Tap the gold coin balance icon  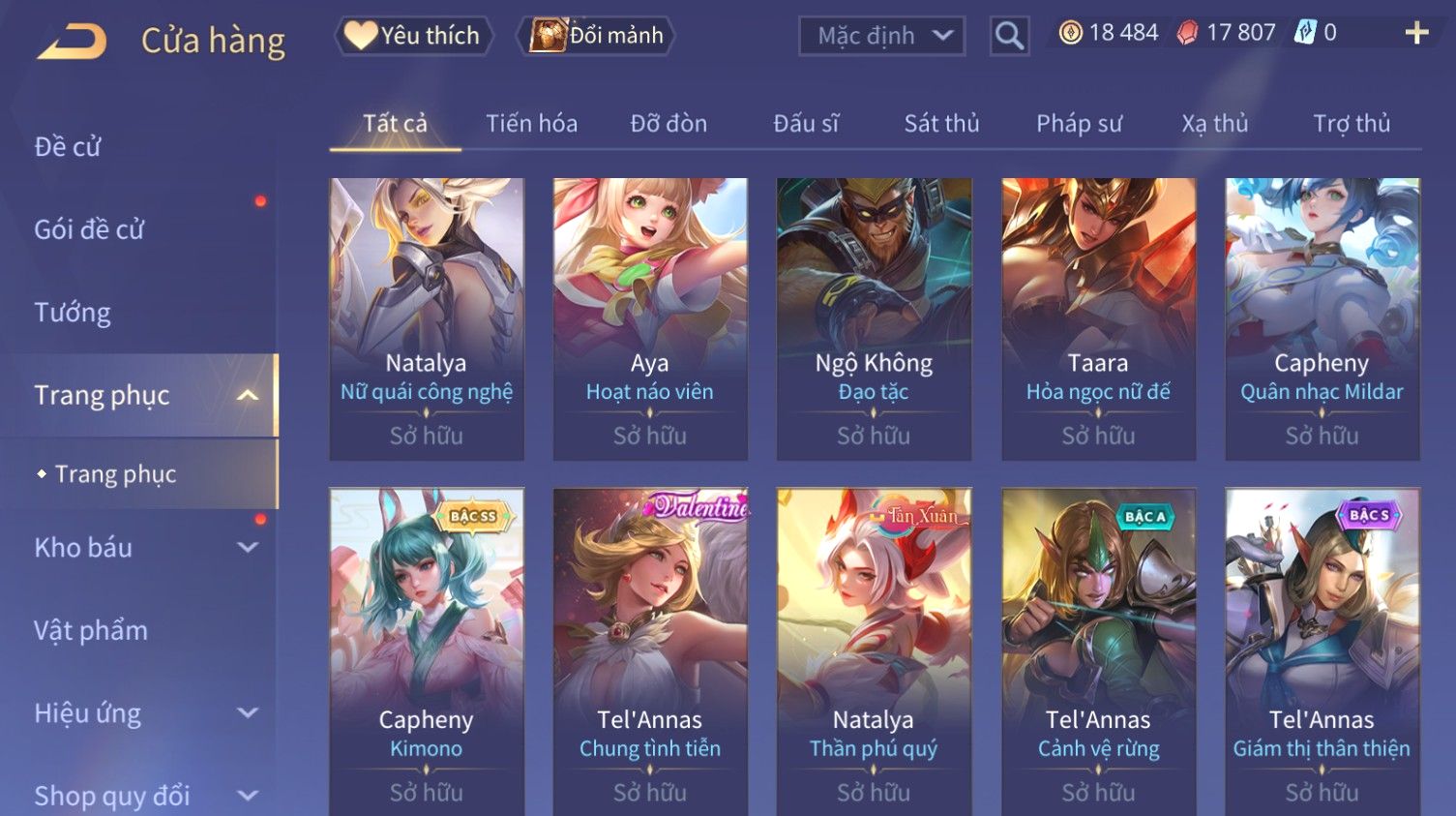pyautogui.click(x=1070, y=33)
